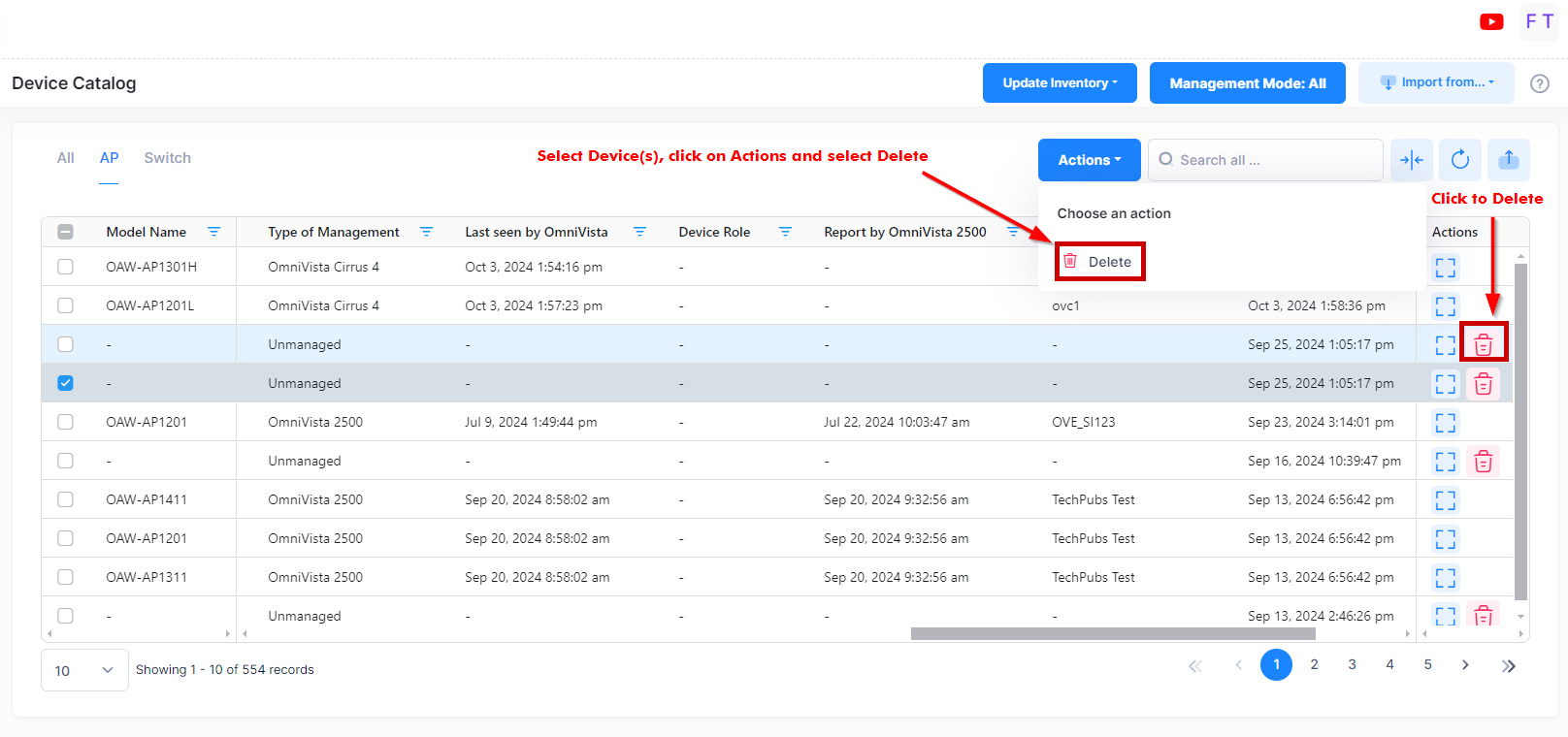This screenshot has height=737, width=1568.
Task: Open the YouTube video link icon
Action: 1491,21
